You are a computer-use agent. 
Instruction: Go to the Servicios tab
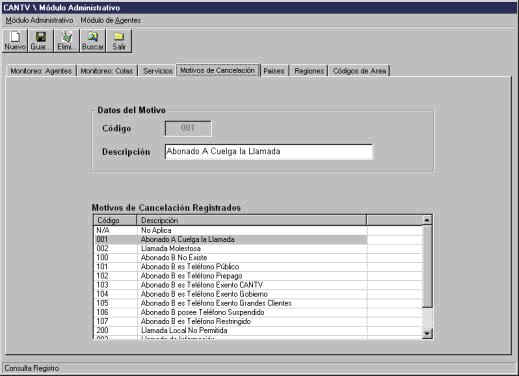pyautogui.click(x=157, y=71)
